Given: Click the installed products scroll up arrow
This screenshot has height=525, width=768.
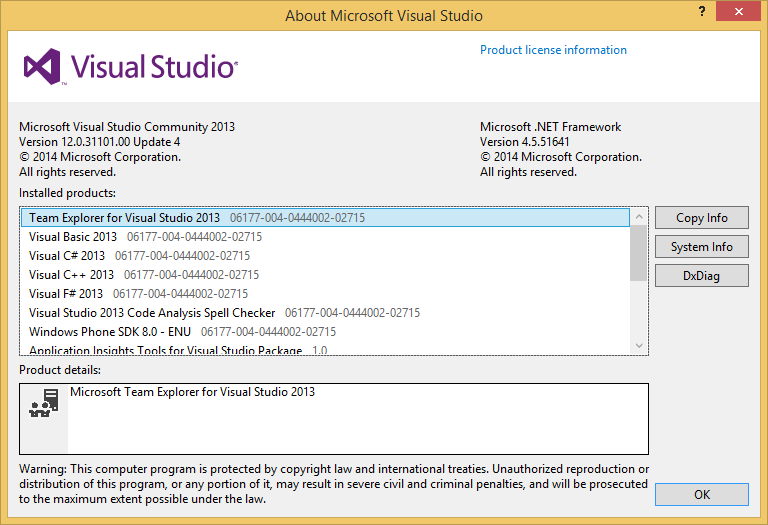Looking at the screenshot, I should [x=639, y=216].
